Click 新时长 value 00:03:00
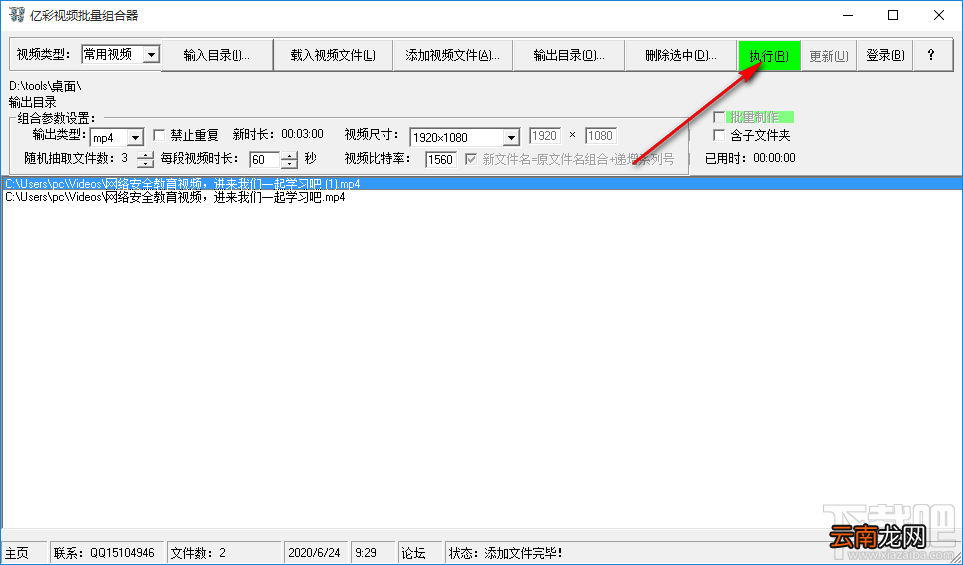Image resolution: width=963 pixels, height=565 pixels. (x=302, y=134)
